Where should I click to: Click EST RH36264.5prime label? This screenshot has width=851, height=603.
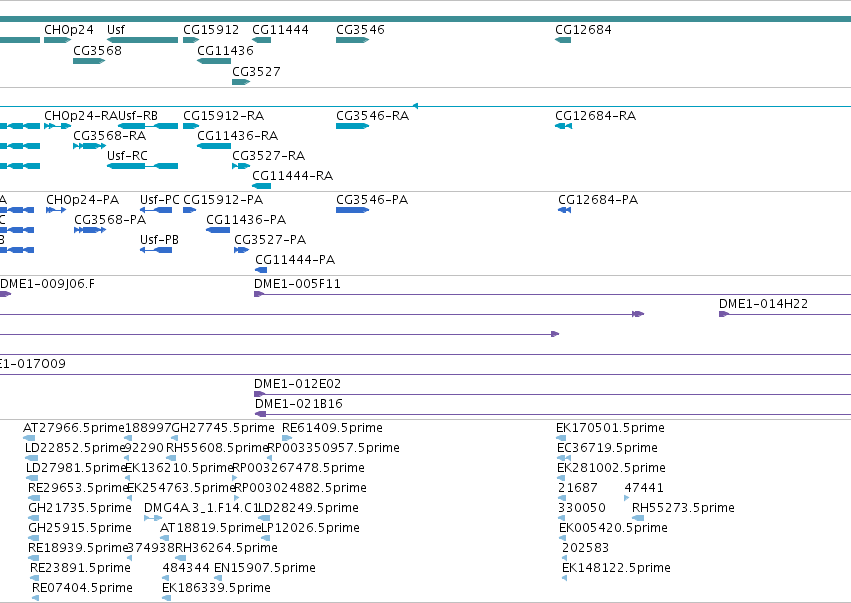click(x=226, y=548)
